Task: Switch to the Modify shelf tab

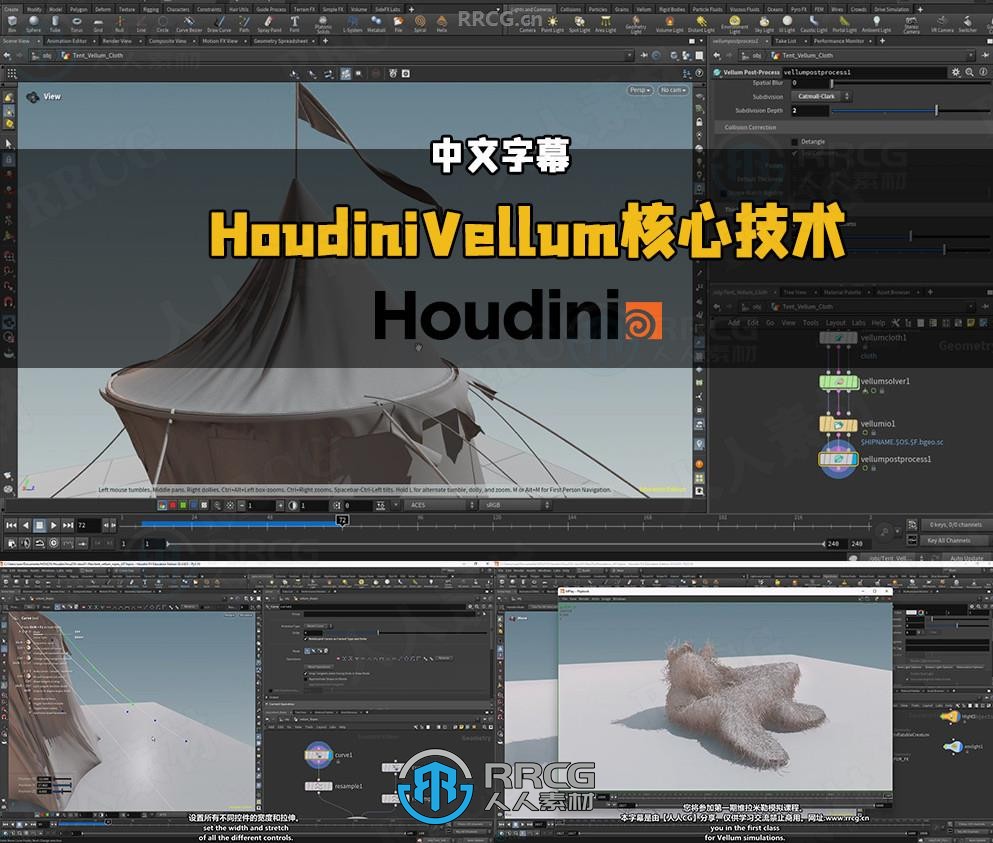Action: coord(34,10)
